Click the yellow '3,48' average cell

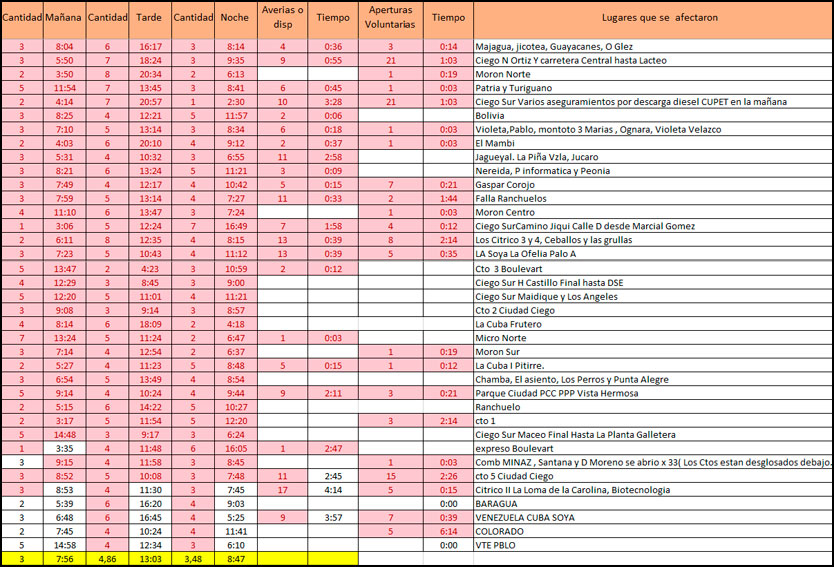(x=193, y=559)
